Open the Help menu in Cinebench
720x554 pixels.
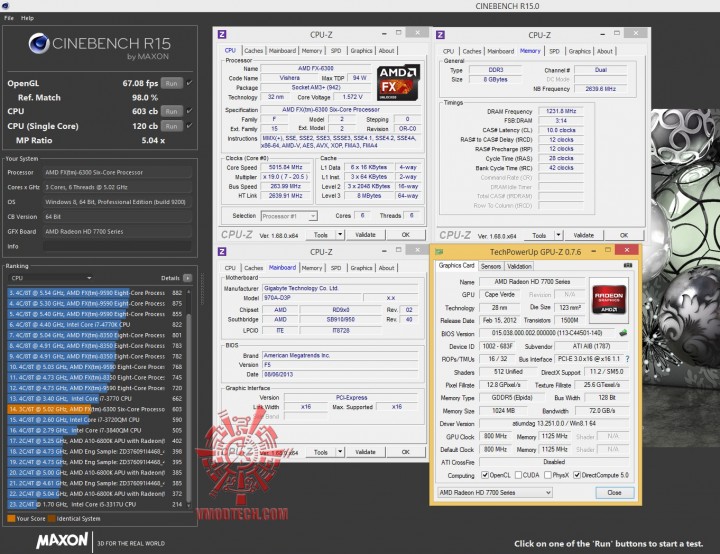[x=27, y=18]
